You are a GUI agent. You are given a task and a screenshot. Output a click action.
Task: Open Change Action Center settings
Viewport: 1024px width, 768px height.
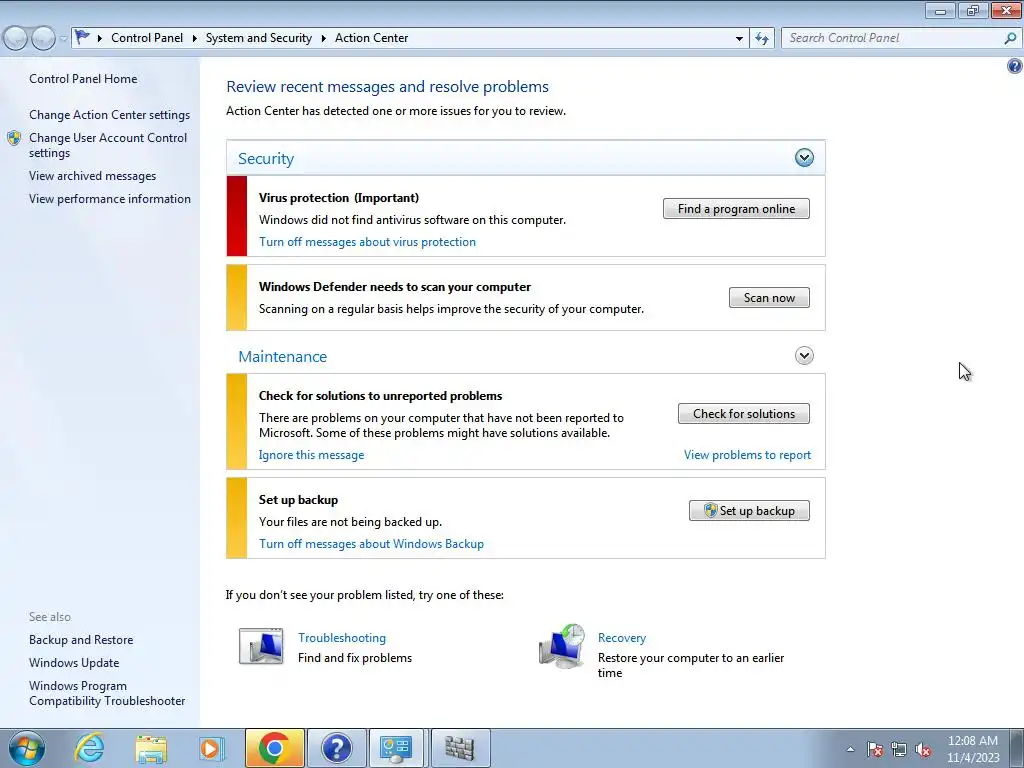[109, 114]
